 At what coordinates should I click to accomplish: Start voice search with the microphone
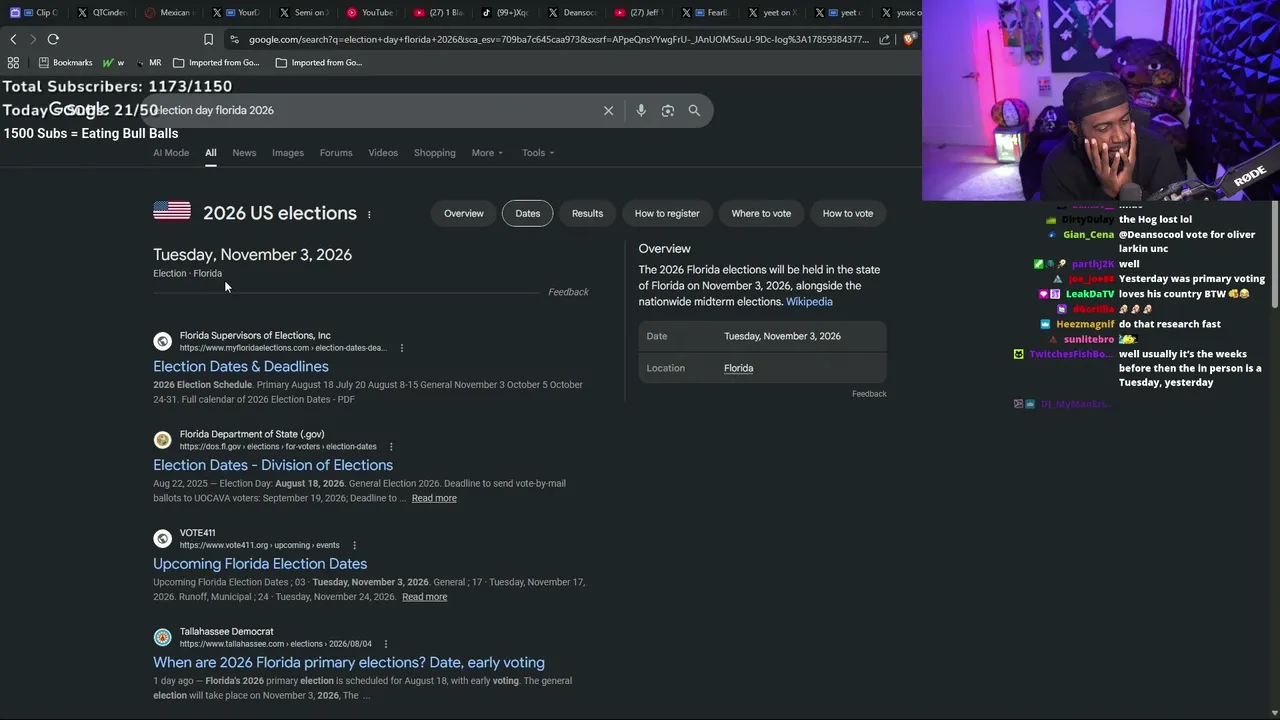click(641, 110)
